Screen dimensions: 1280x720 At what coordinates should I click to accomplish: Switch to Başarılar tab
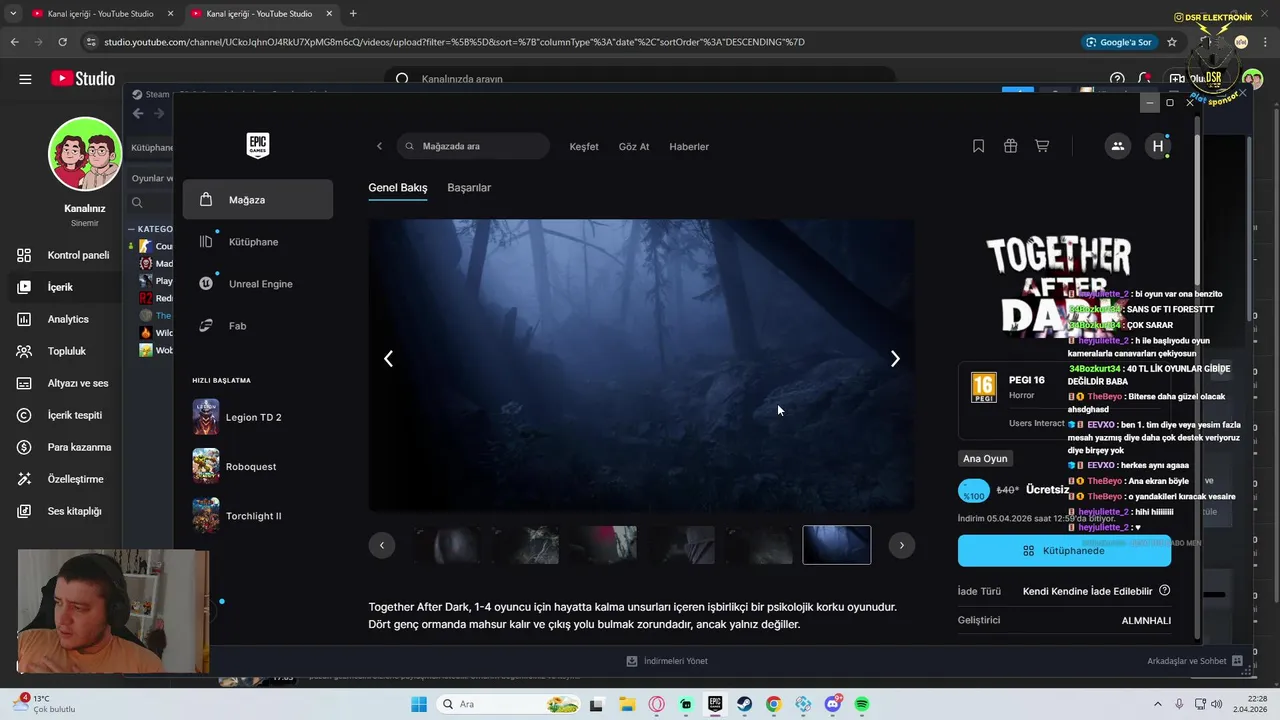click(x=469, y=188)
